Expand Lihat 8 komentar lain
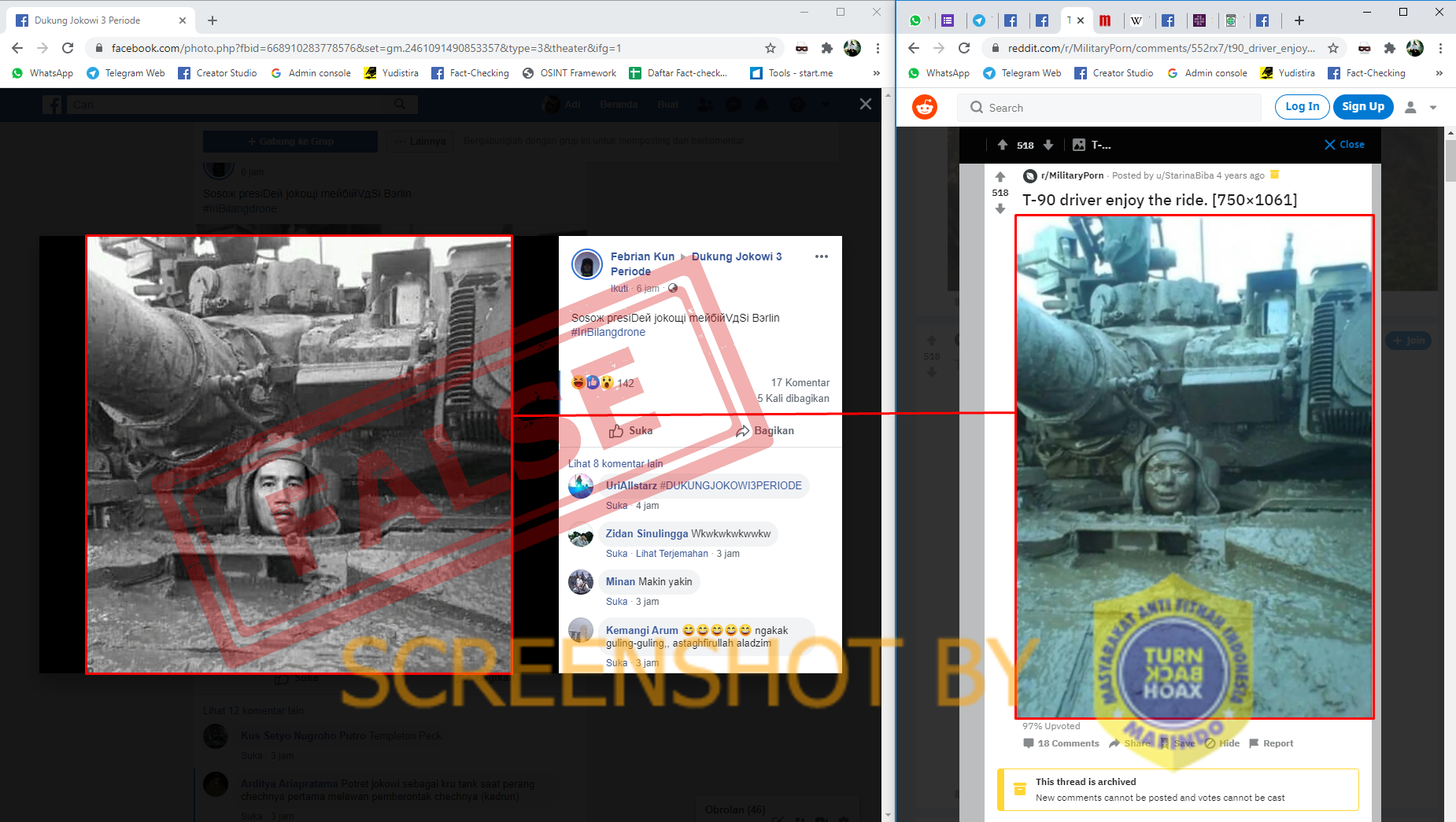Screen dimensions: 1456x822 pyautogui.click(x=615, y=463)
